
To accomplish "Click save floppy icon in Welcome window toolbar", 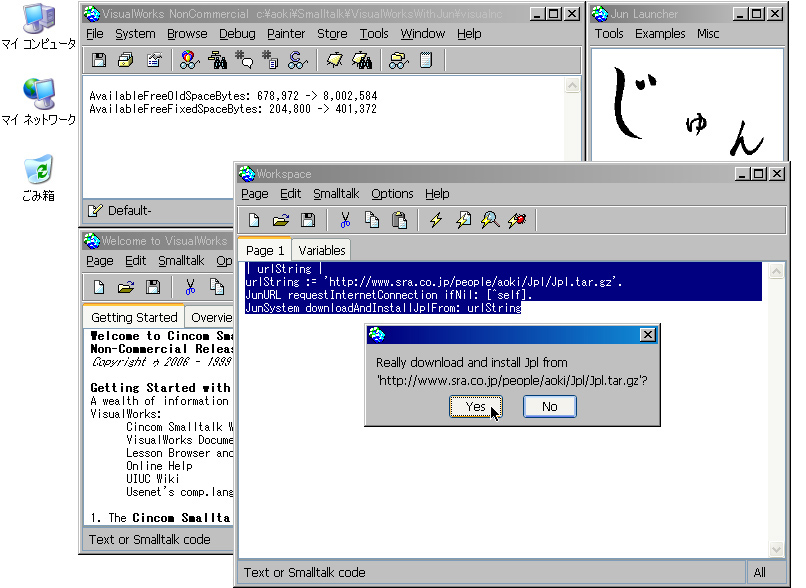I will click(153, 287).
